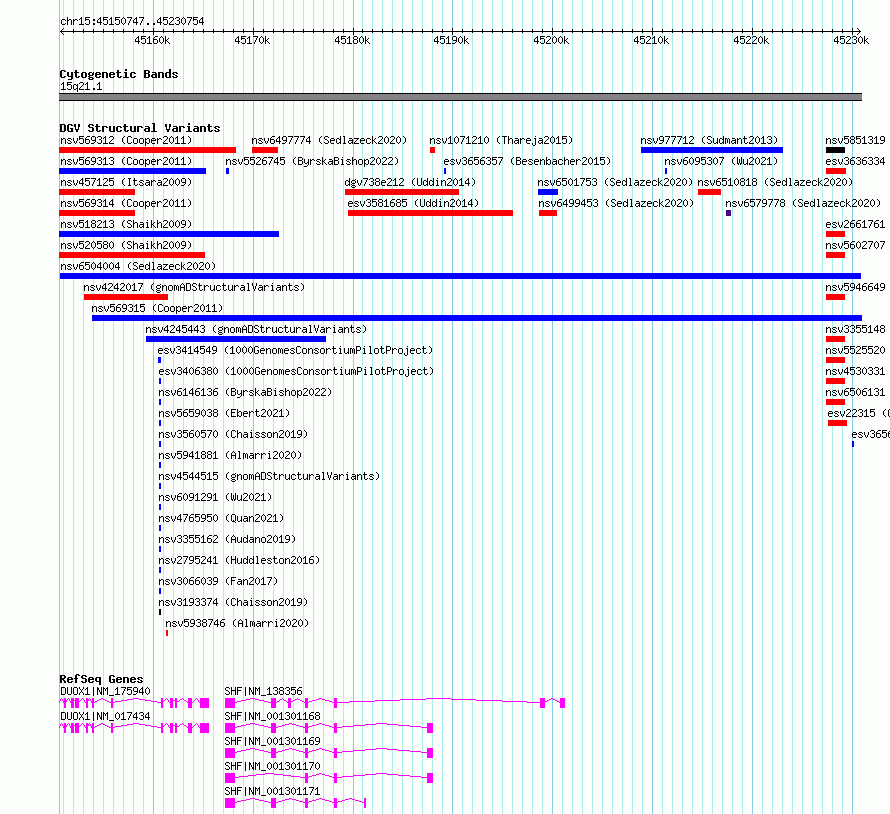The height and width of the screenshot is (814, 890).
Task: Click the RefSeq Genes track title
Action: [x=101, y=679]
